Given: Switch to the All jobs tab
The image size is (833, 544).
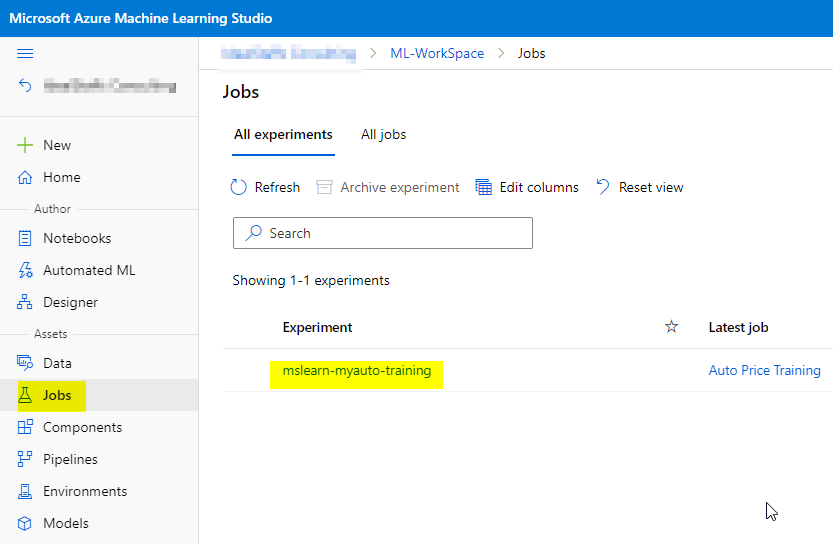Looking at the screenshot, I should pos(383,134).
